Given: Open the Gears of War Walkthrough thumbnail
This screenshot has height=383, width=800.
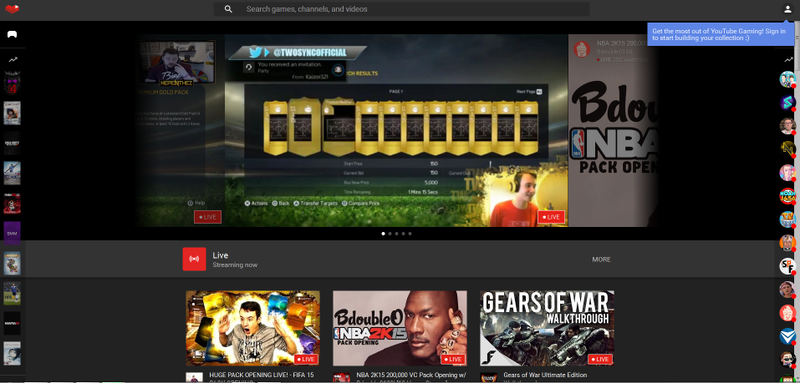Looking at the screenshot, I should (547, 328).
